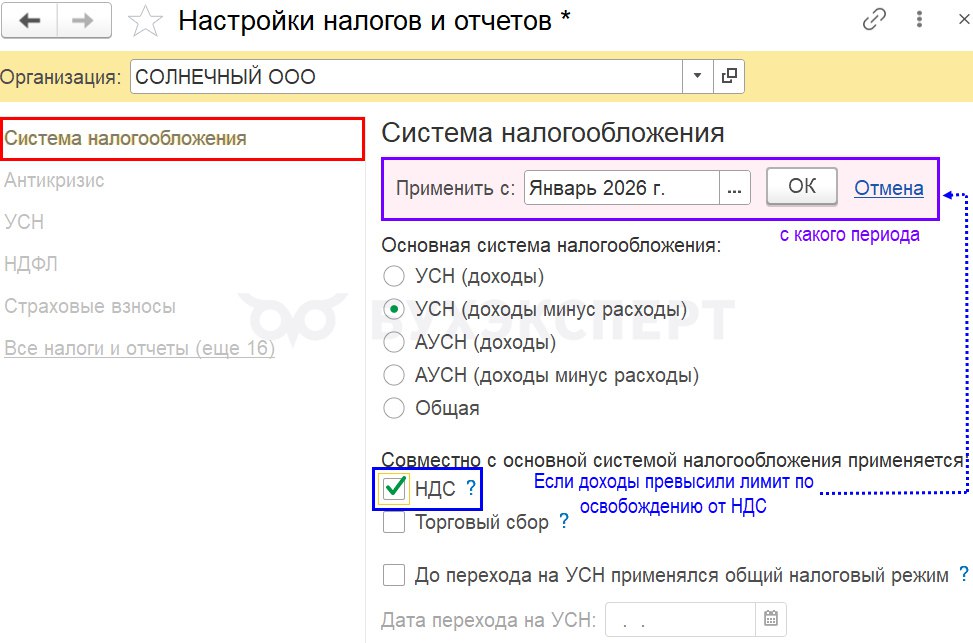Switch to the НДФЛ section
Screen dimensions: 973x643
30,264
